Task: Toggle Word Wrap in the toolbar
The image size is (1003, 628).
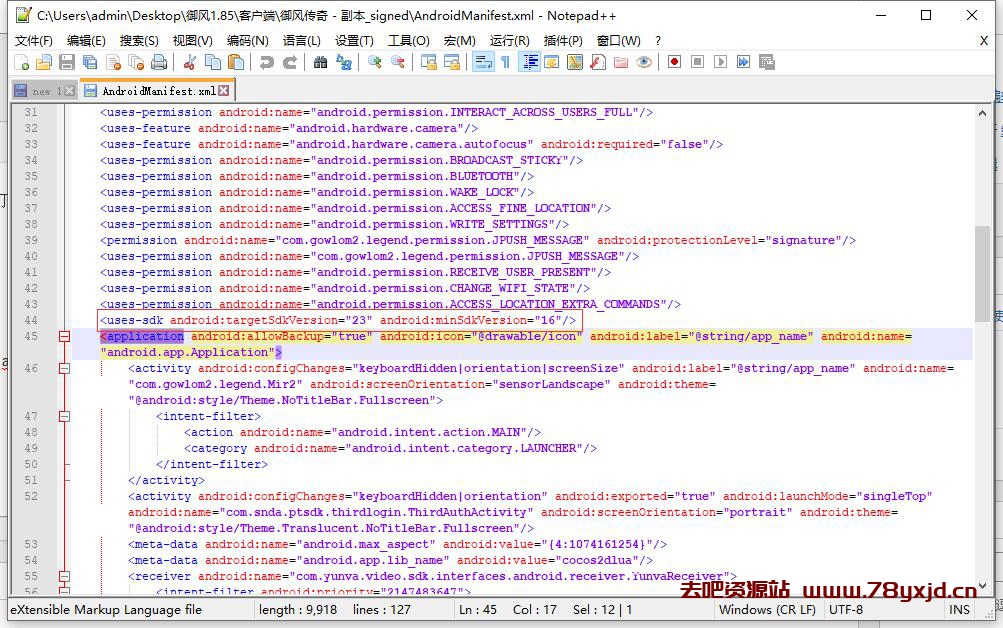Action: (482, 62)
